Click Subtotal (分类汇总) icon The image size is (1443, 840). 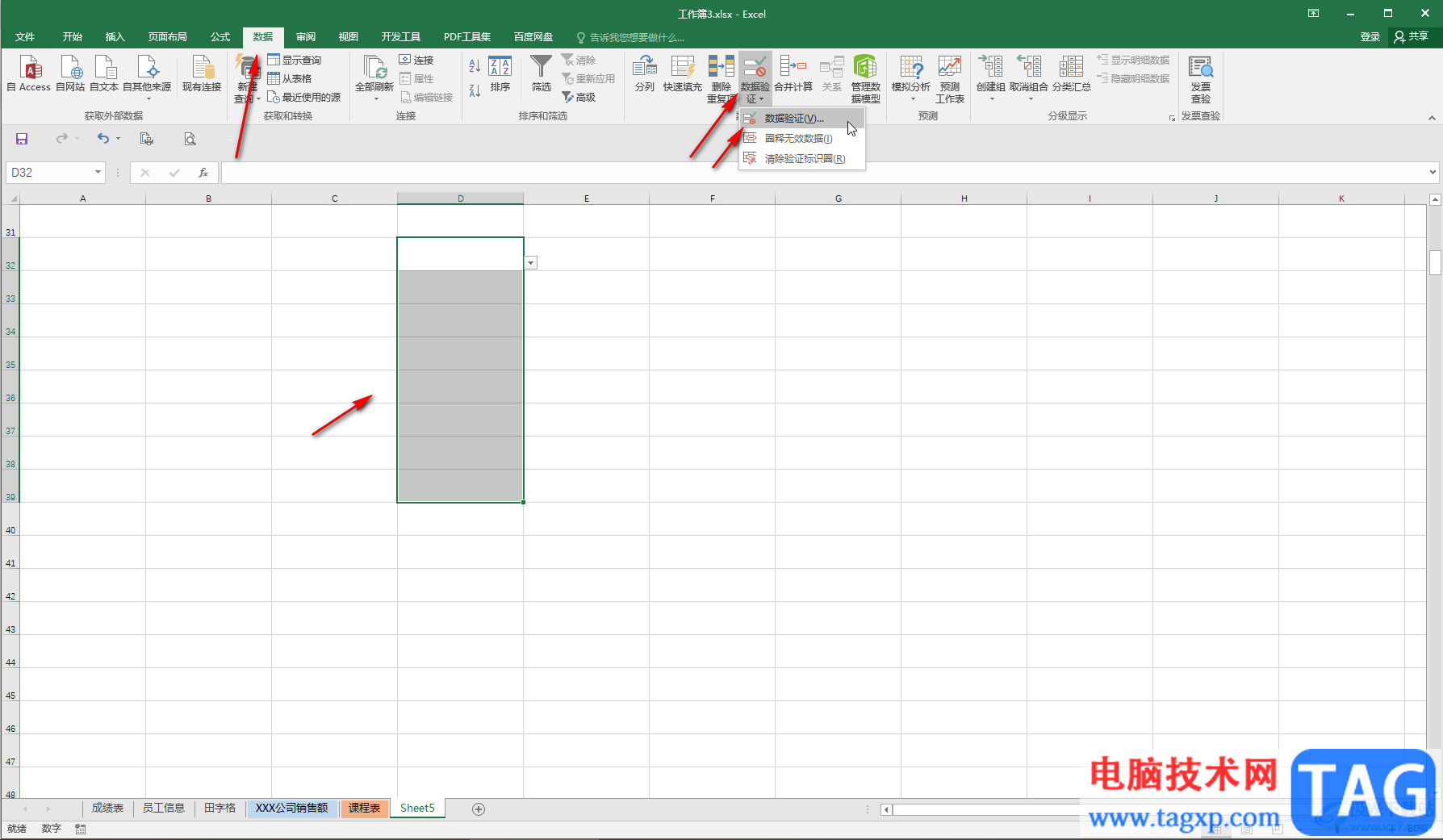point(1072,67)
